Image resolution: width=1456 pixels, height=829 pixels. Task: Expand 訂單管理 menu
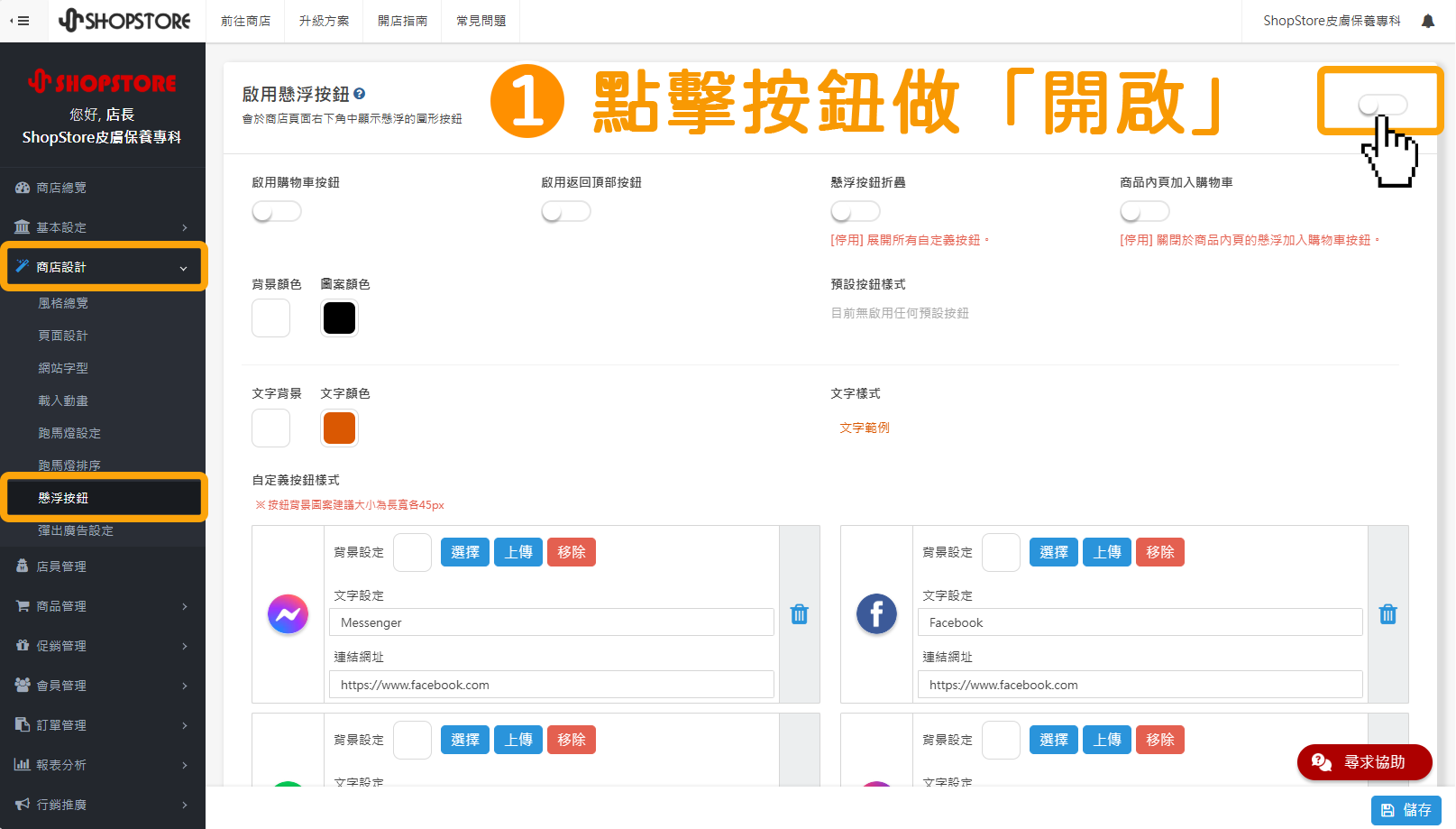(103, 725)
